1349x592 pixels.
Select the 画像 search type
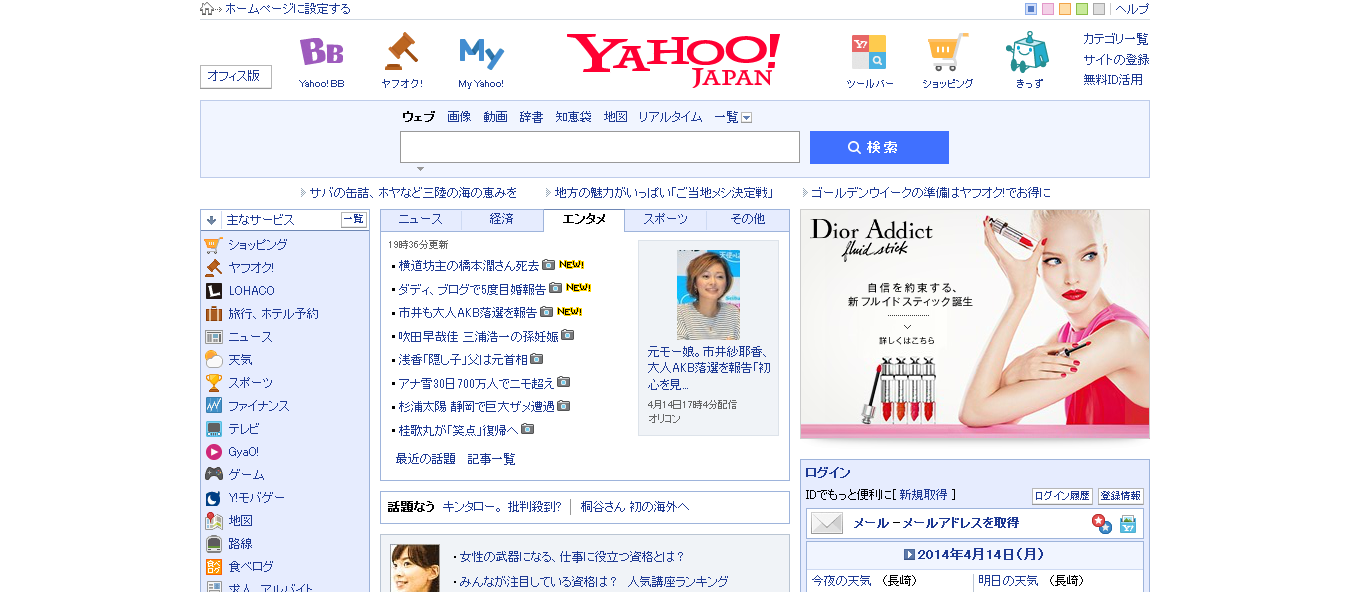coord(459,117)
